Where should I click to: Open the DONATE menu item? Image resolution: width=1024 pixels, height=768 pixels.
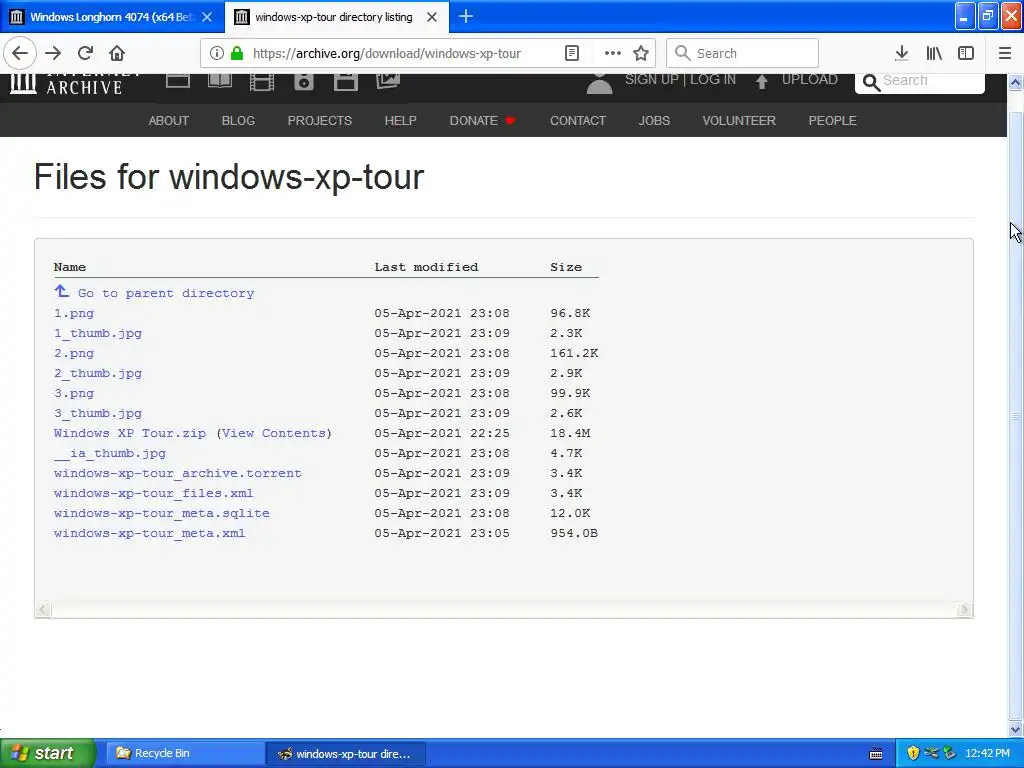coord(482,121)
